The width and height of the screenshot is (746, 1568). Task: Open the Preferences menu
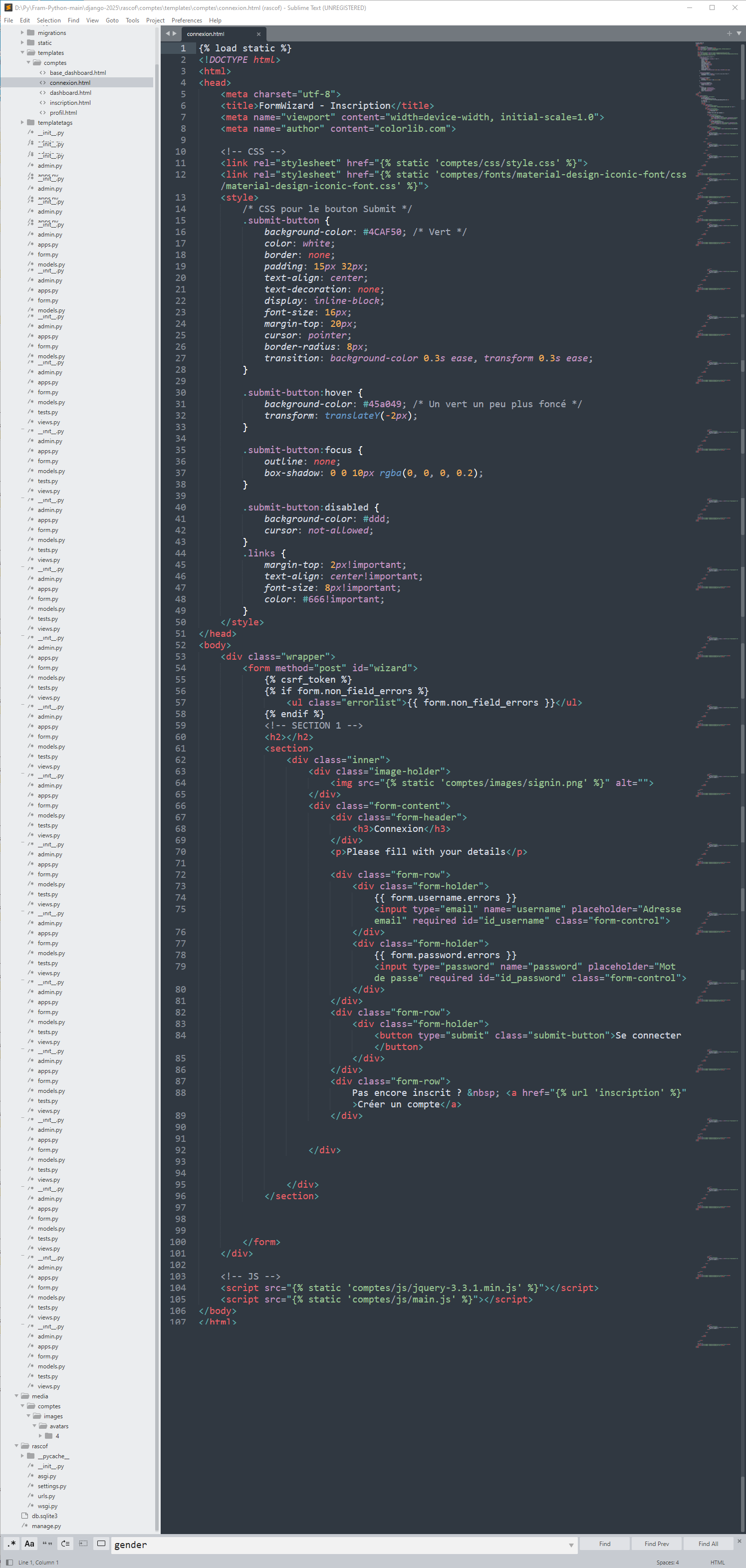187,20
